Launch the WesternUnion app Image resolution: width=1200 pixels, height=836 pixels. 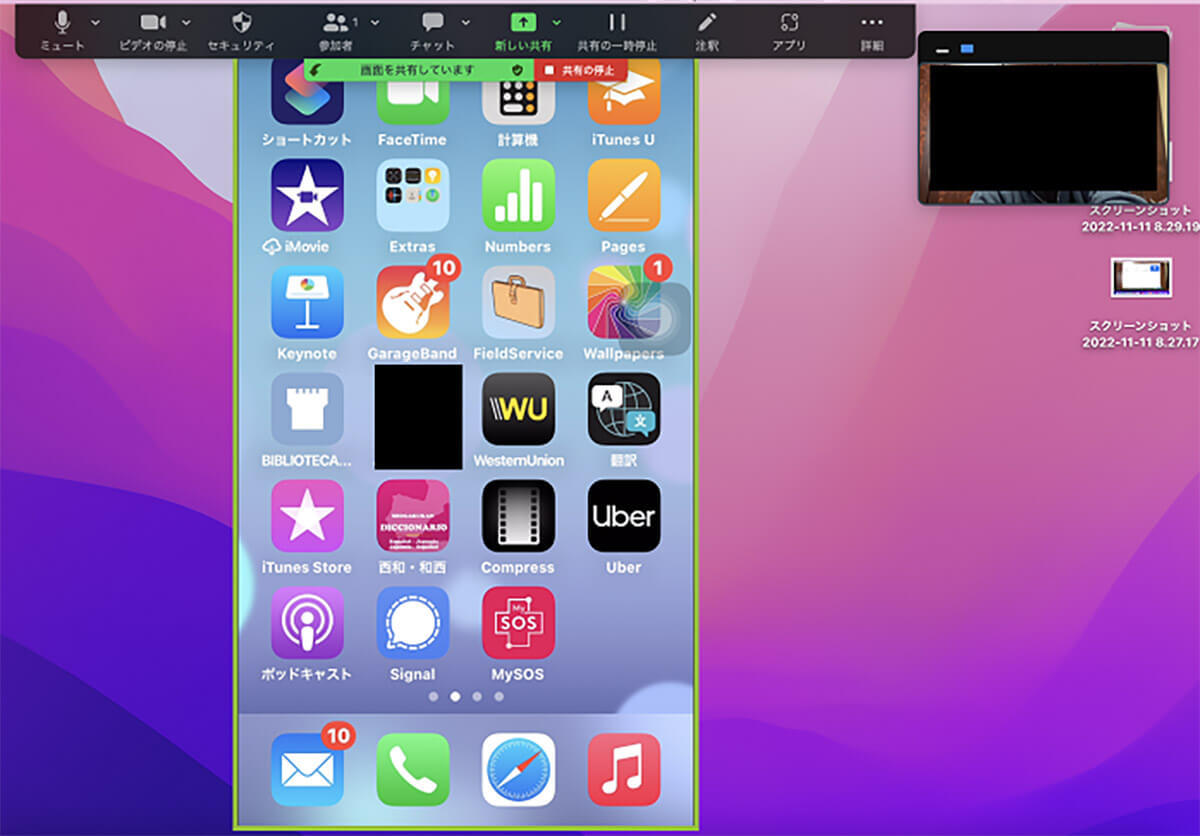[x=518, y=409]
